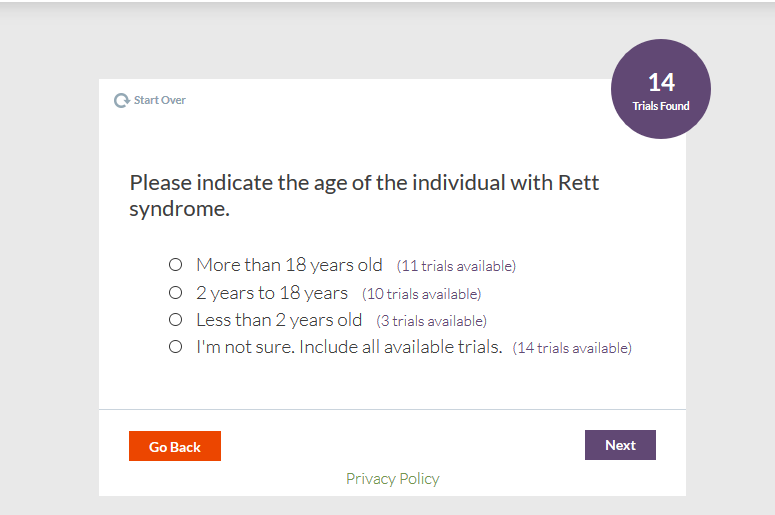The image size is (775, 515).
Task: Click the 14 trials available note
Action: coord(572,348)
